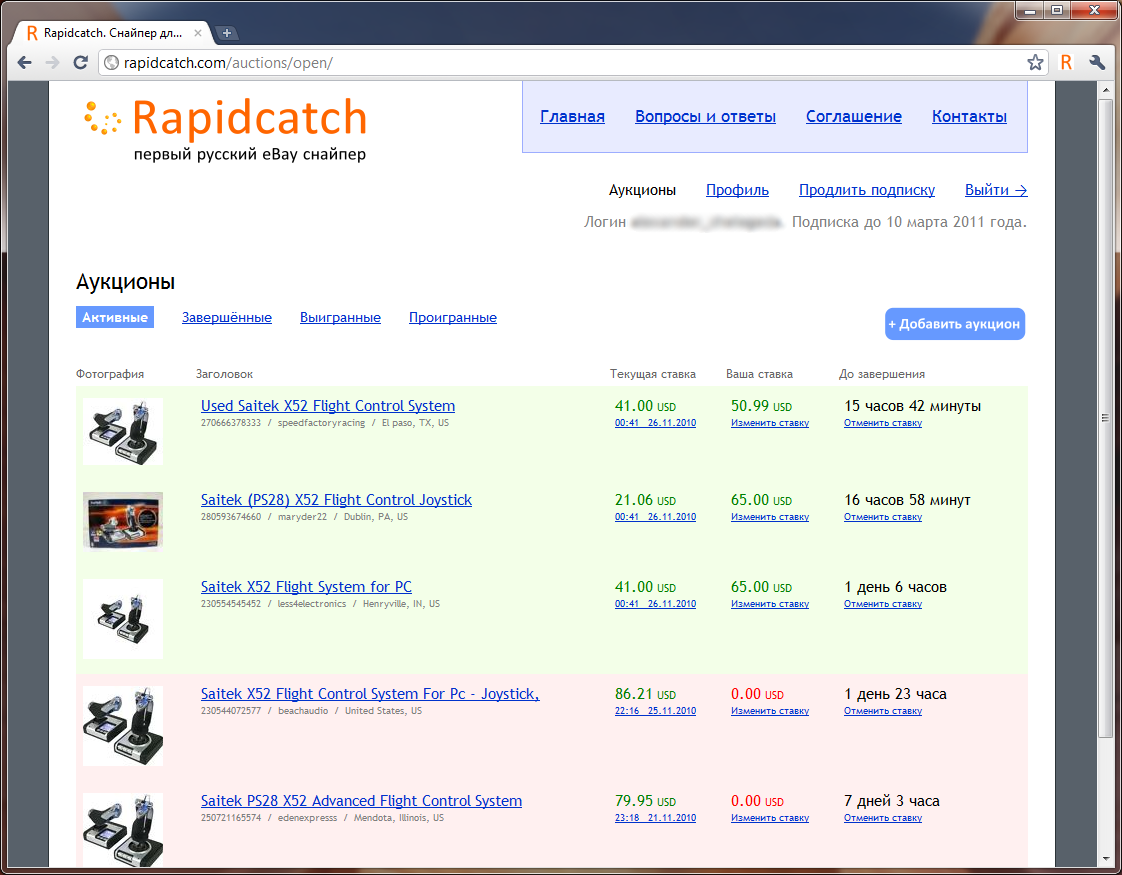Open Главная navigation link
Image resolution: width=1122 pixels, height=875 pixels.
coord(572,117)
